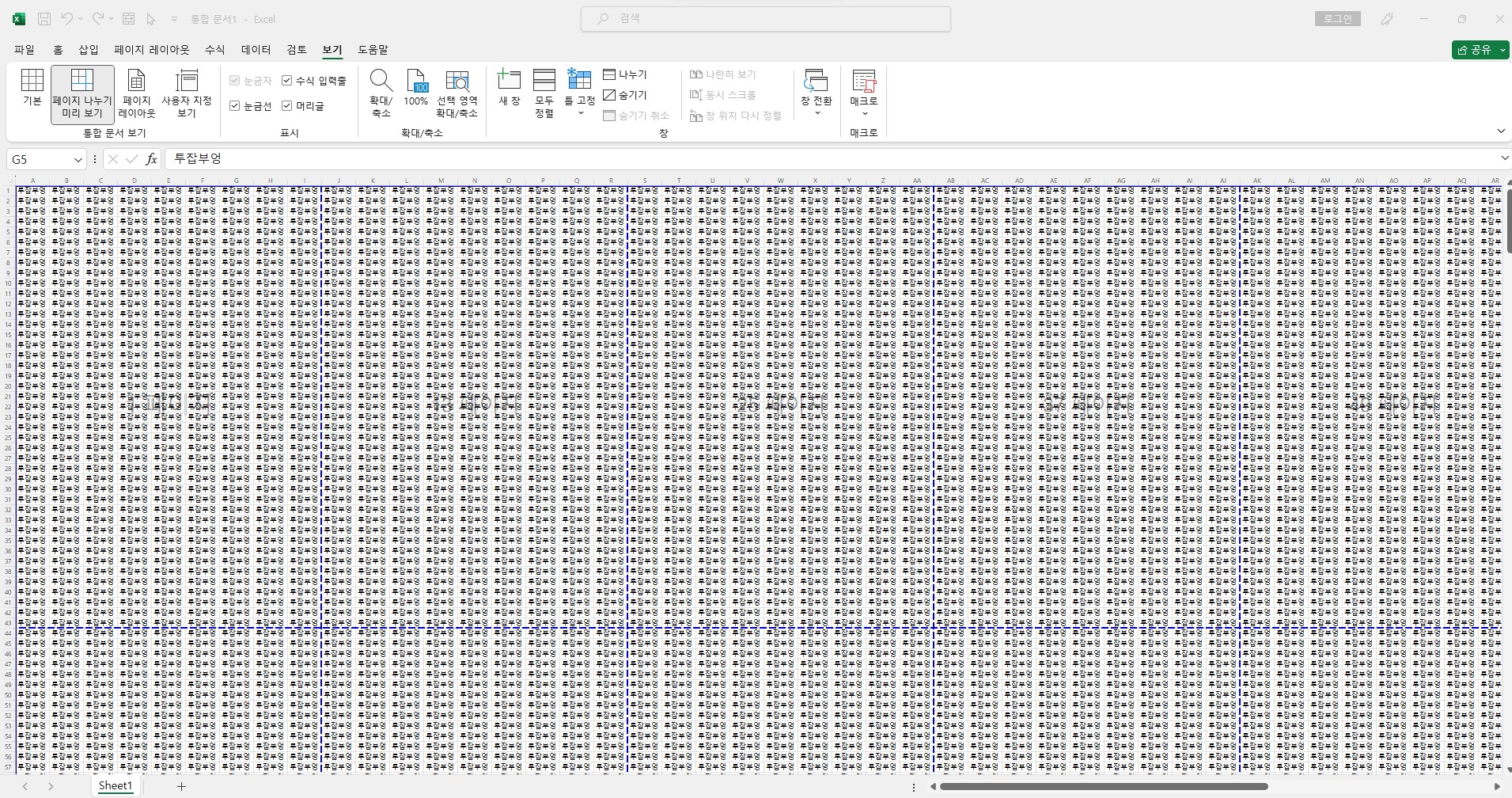Open the Insert (삽입) tab

tap(89, 50)
